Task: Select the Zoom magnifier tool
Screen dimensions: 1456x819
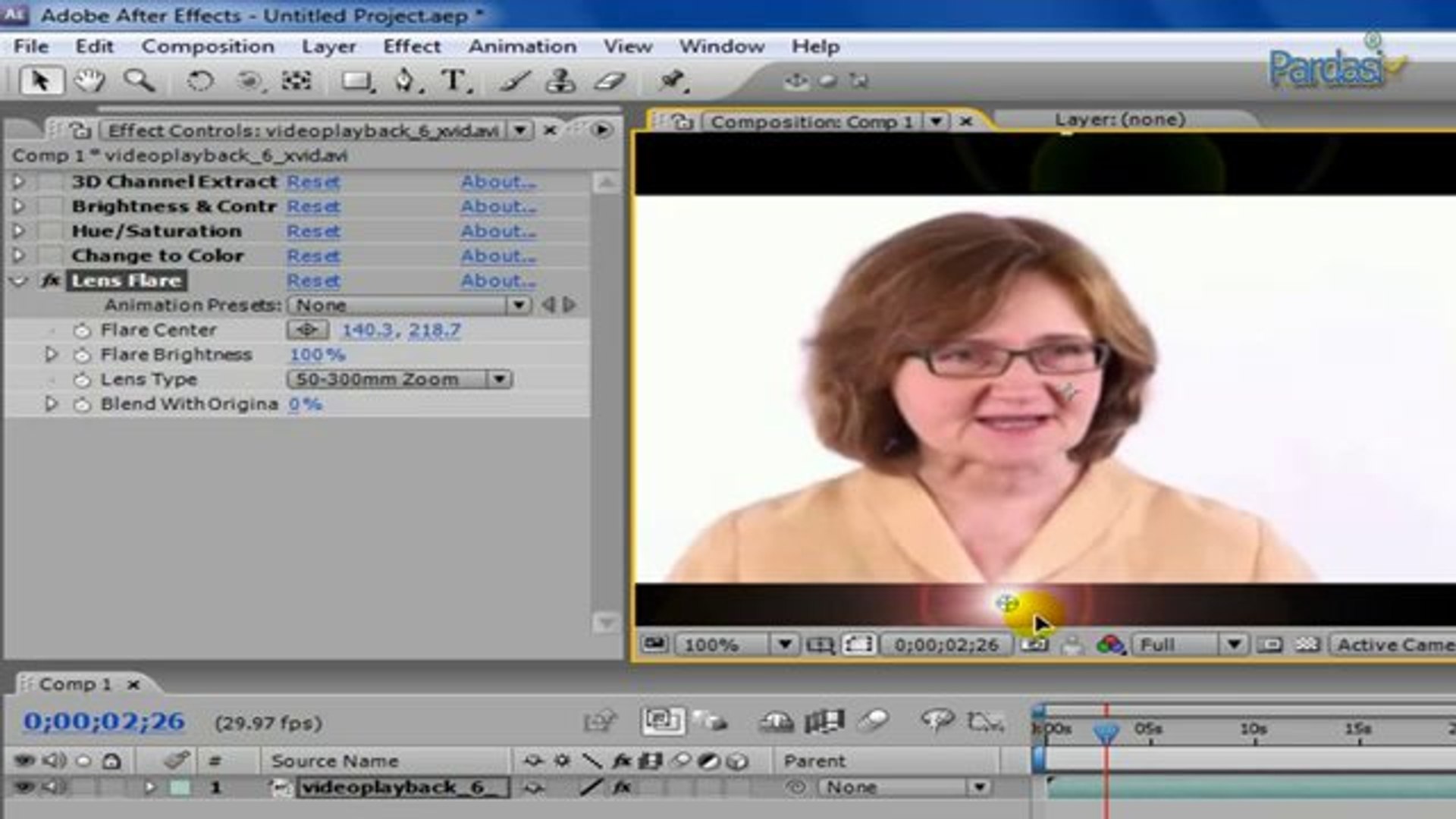Action: click(x=139, y=80)
